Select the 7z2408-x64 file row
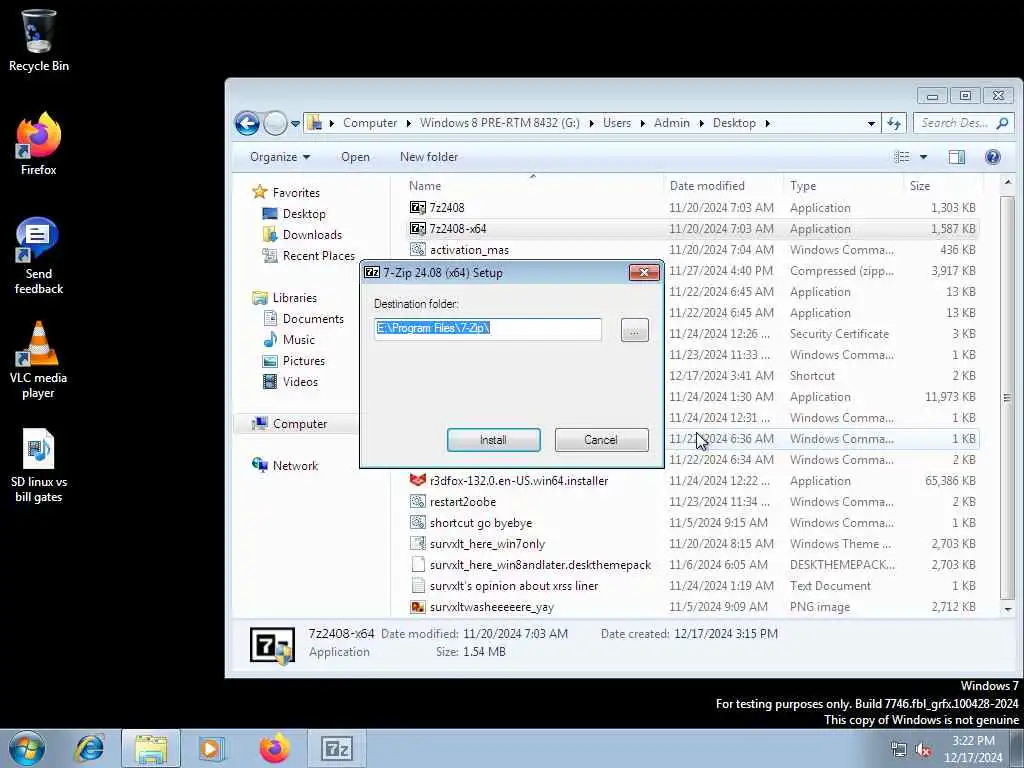The height and width of the screenshot is (768, 1024). point(692,229)
